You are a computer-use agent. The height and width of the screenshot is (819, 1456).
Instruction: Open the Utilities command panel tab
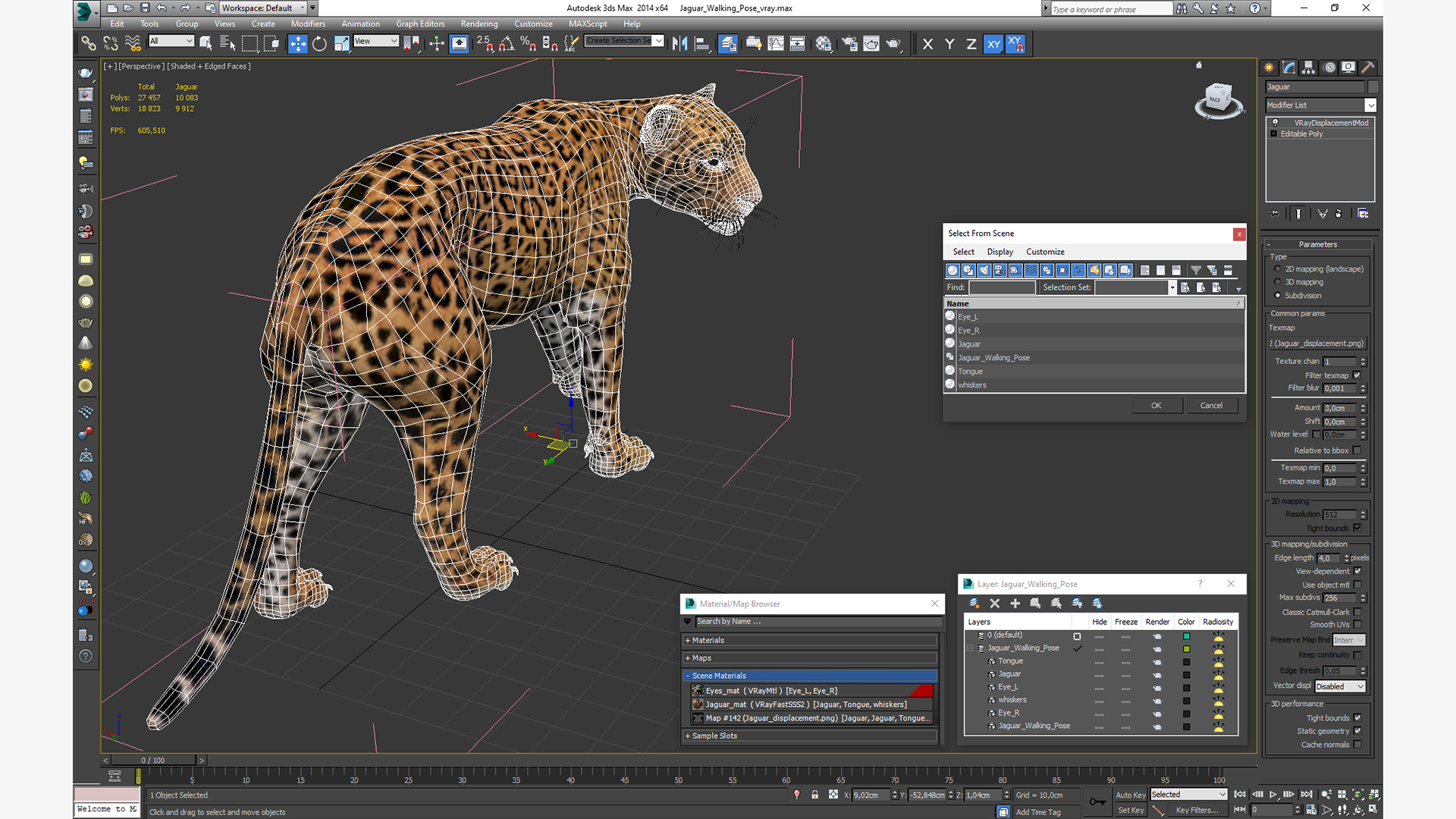pos(1368,67)
